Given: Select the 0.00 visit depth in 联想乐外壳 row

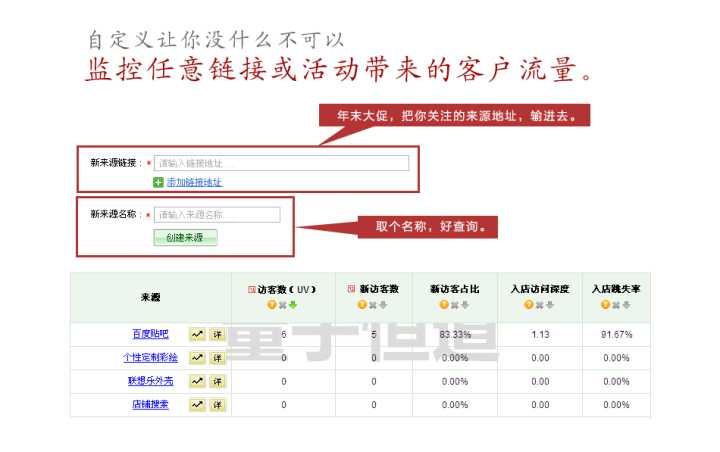Looking at the screenshot, I should click(540, 381).
